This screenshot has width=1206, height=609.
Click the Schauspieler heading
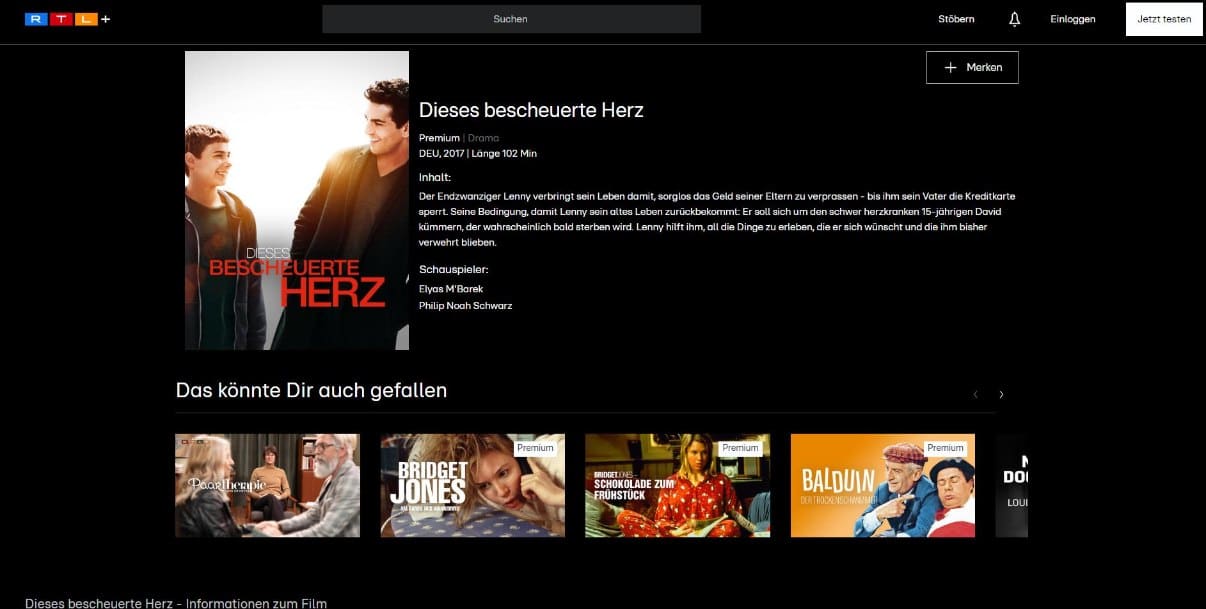tap(453, 269)
